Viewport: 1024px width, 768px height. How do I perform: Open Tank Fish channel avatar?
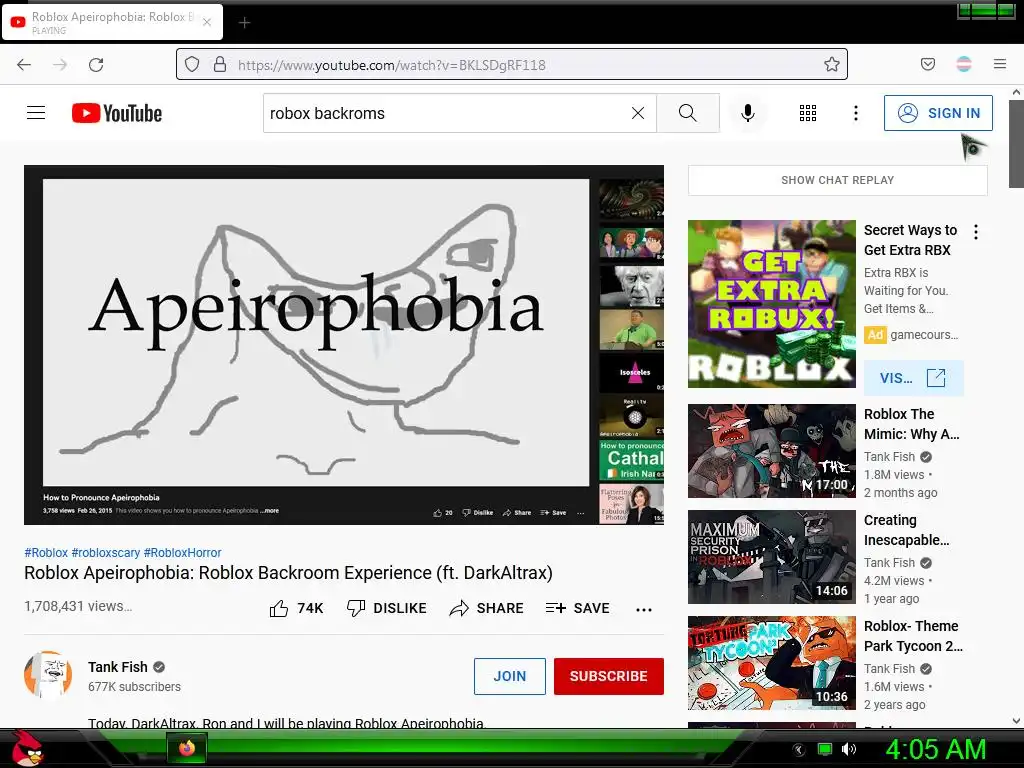point(48,675)
